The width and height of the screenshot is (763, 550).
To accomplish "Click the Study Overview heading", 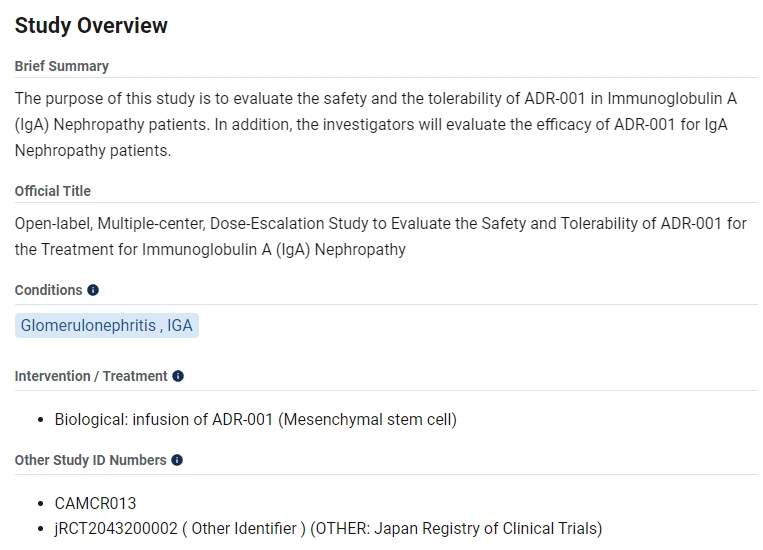I will 91,26.
